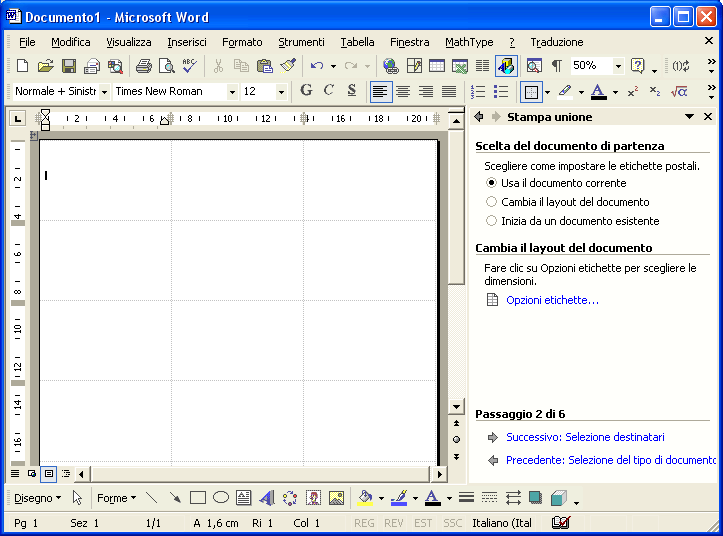723x536 pixels.
Task: Align text to the left
Action: coord(381,92)
